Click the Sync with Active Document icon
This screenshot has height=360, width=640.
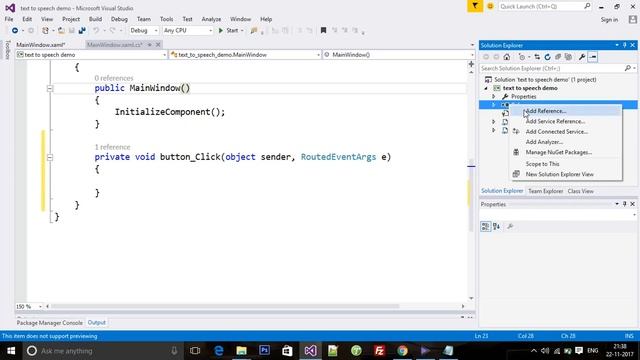pos(537,57)
